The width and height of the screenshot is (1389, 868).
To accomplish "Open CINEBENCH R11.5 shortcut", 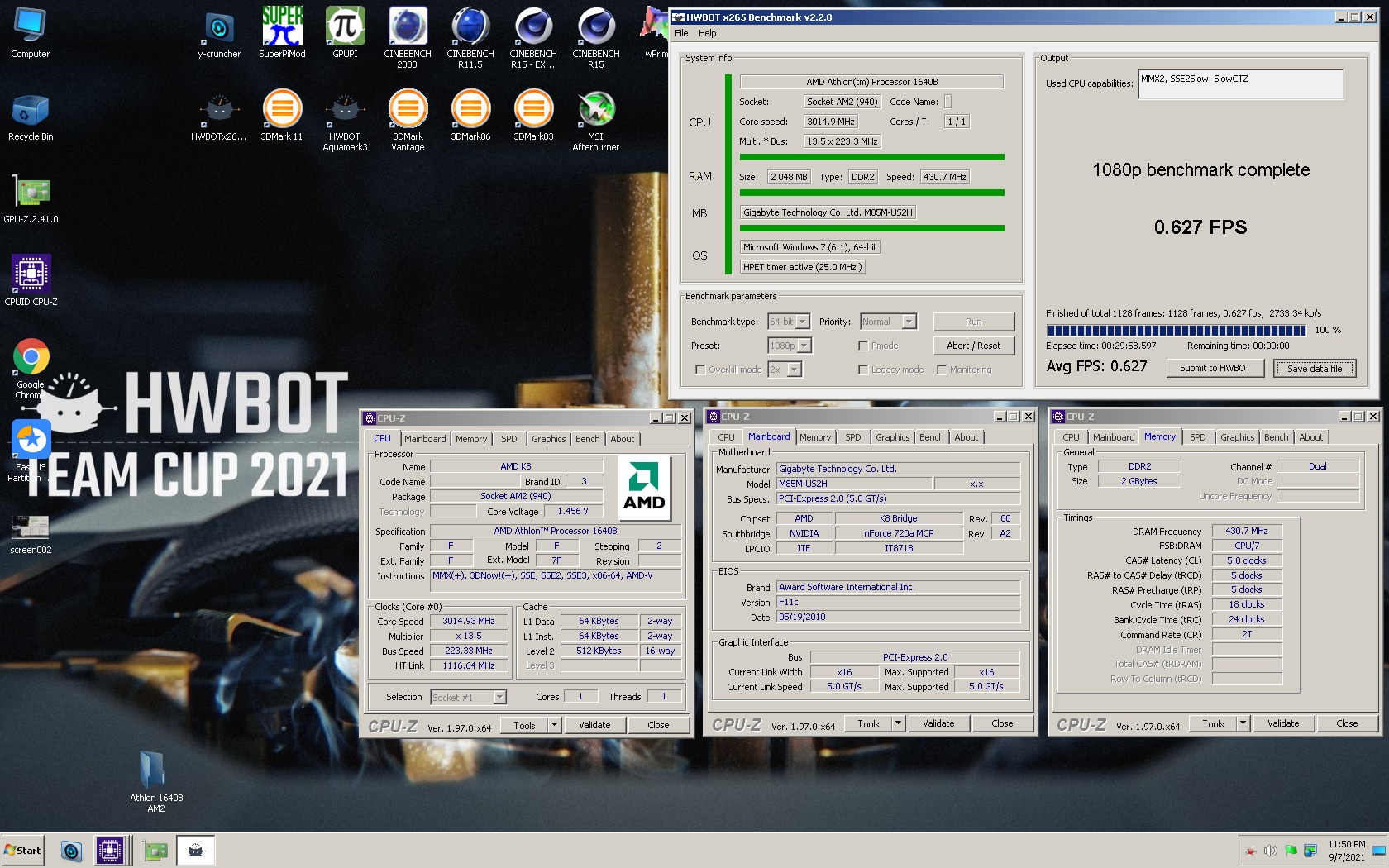I will (x=470, y=37).
